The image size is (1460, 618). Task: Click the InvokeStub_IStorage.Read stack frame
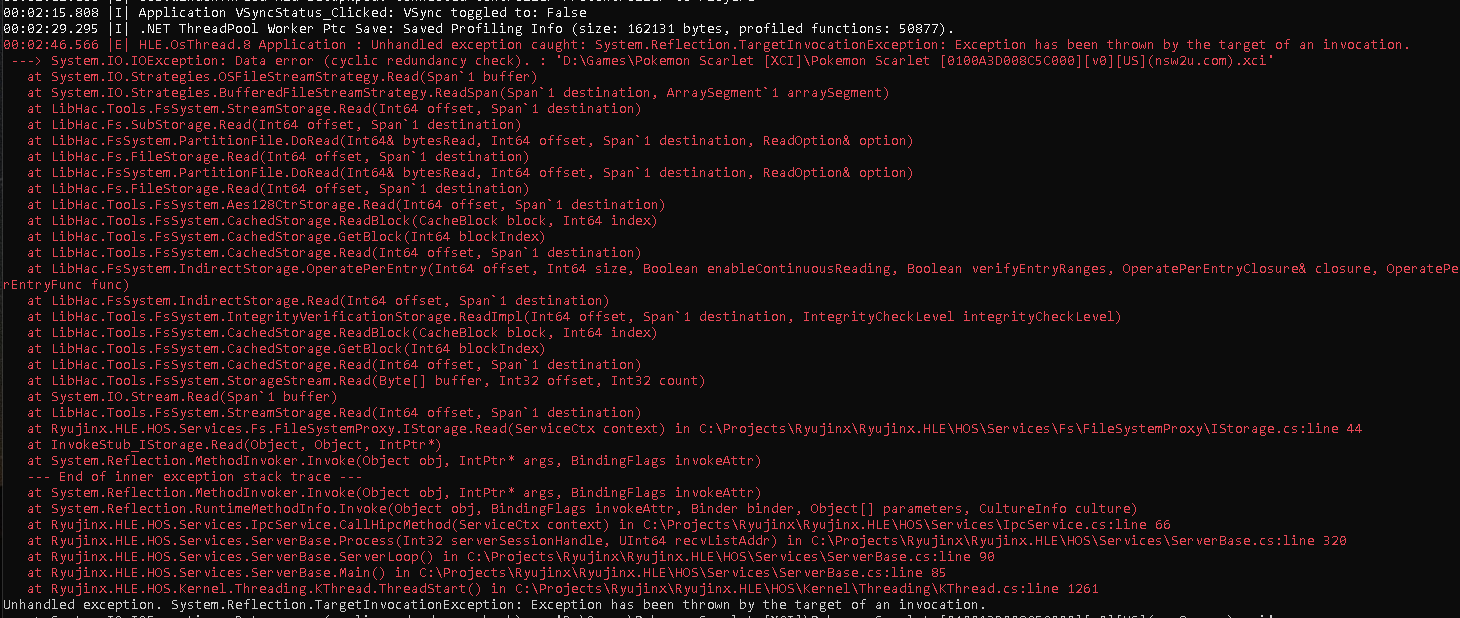tap(234, 445)
